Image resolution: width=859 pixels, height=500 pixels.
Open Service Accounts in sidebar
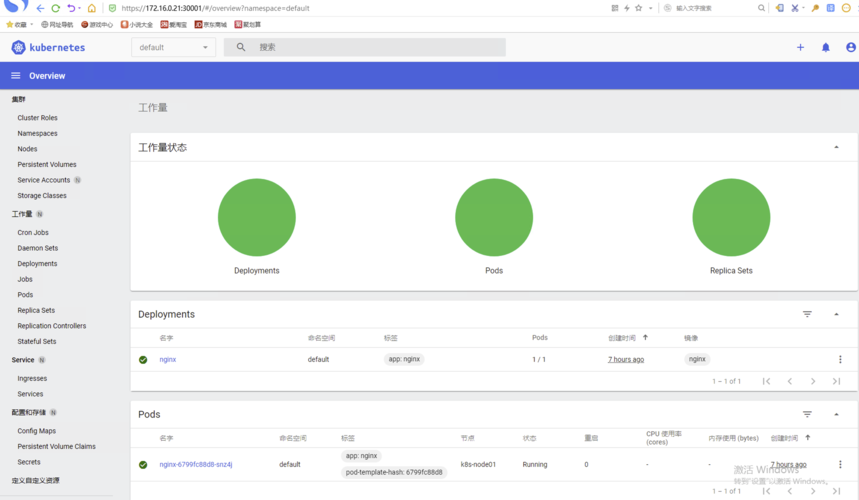coord(43,180)
